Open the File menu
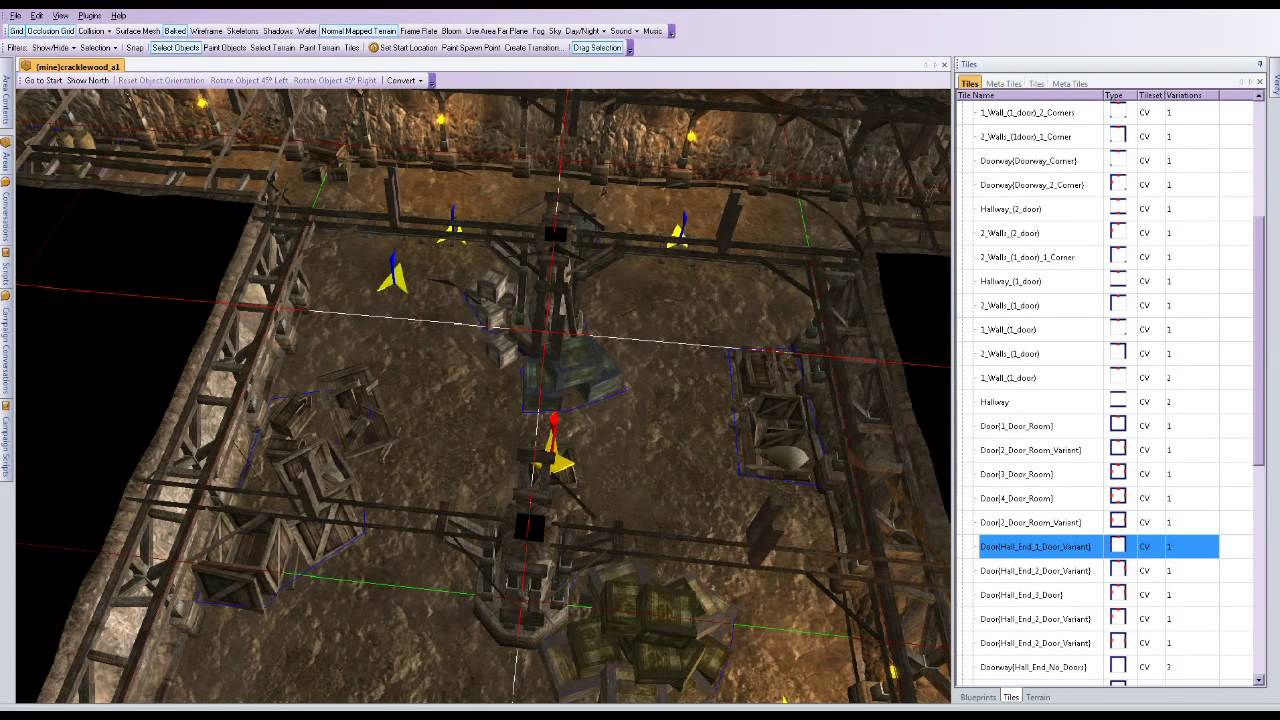1280x720 pixels. [x=15, y=16]
